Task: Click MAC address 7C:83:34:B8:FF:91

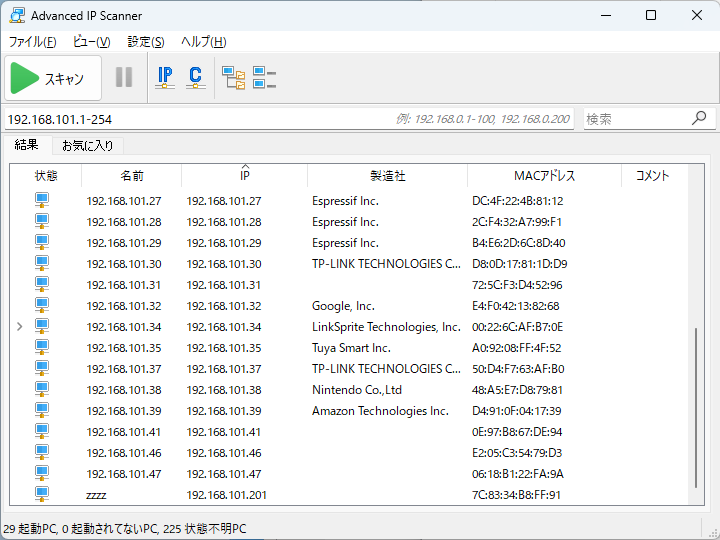Action: [x=516, y=495]
